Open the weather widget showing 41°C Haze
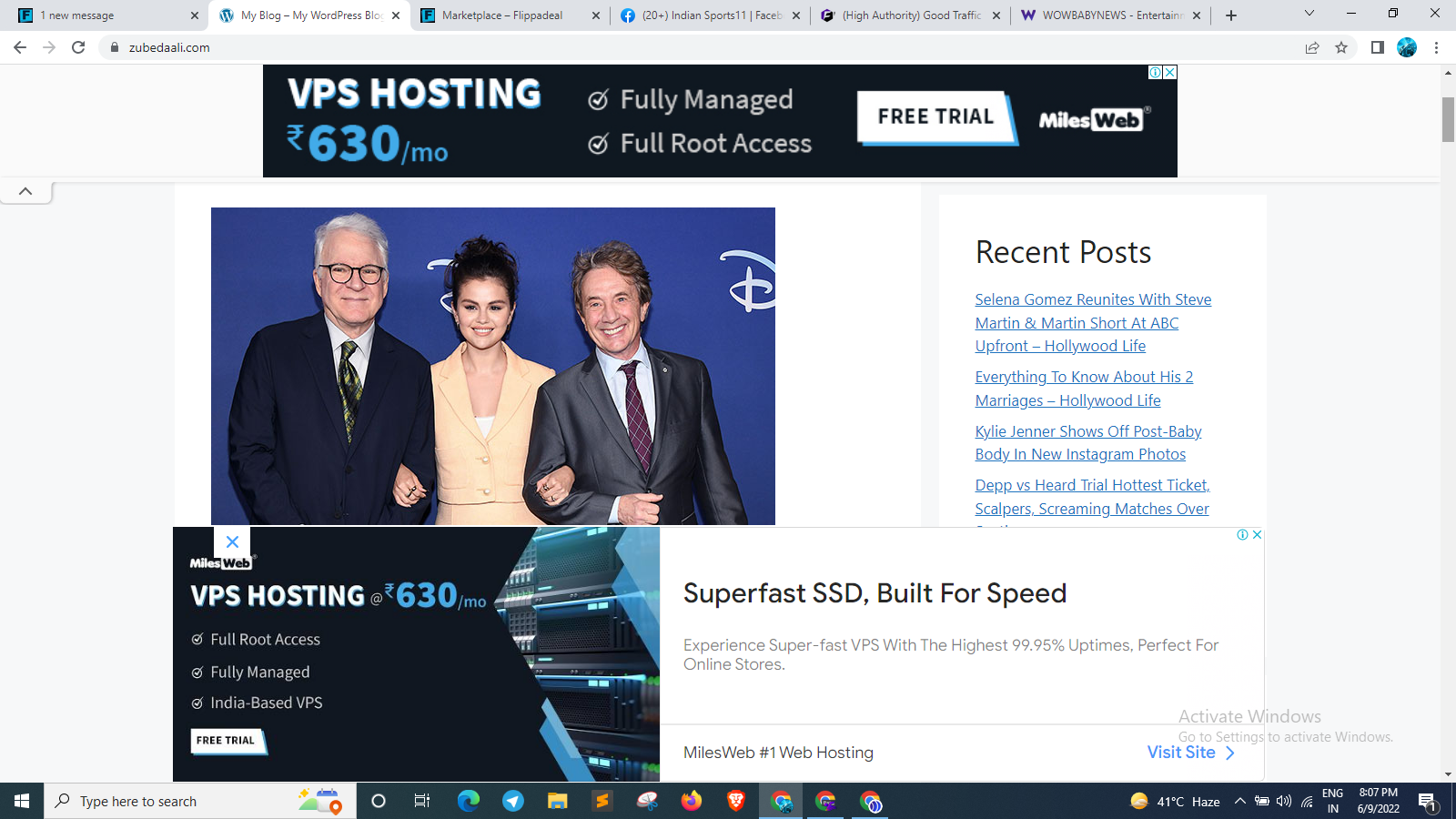Viewport: 1456px width, 819px height. (1175, 801)
